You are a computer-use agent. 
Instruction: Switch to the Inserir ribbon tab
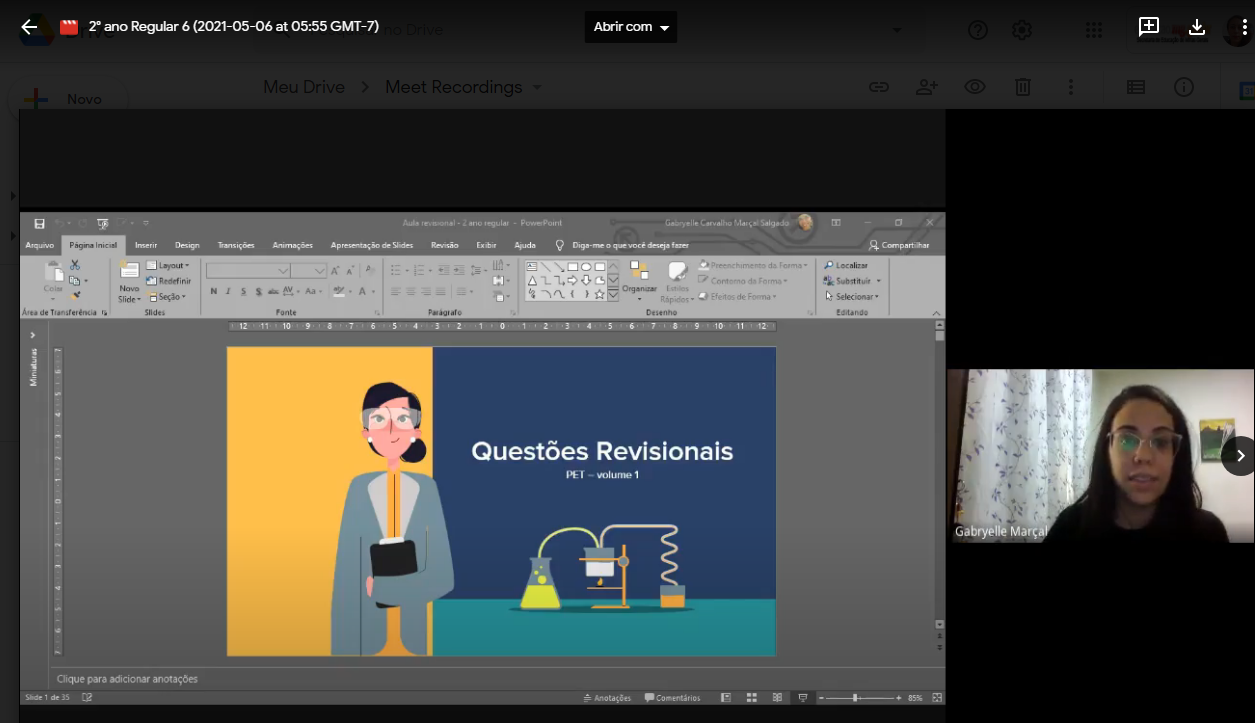[146, 245]
